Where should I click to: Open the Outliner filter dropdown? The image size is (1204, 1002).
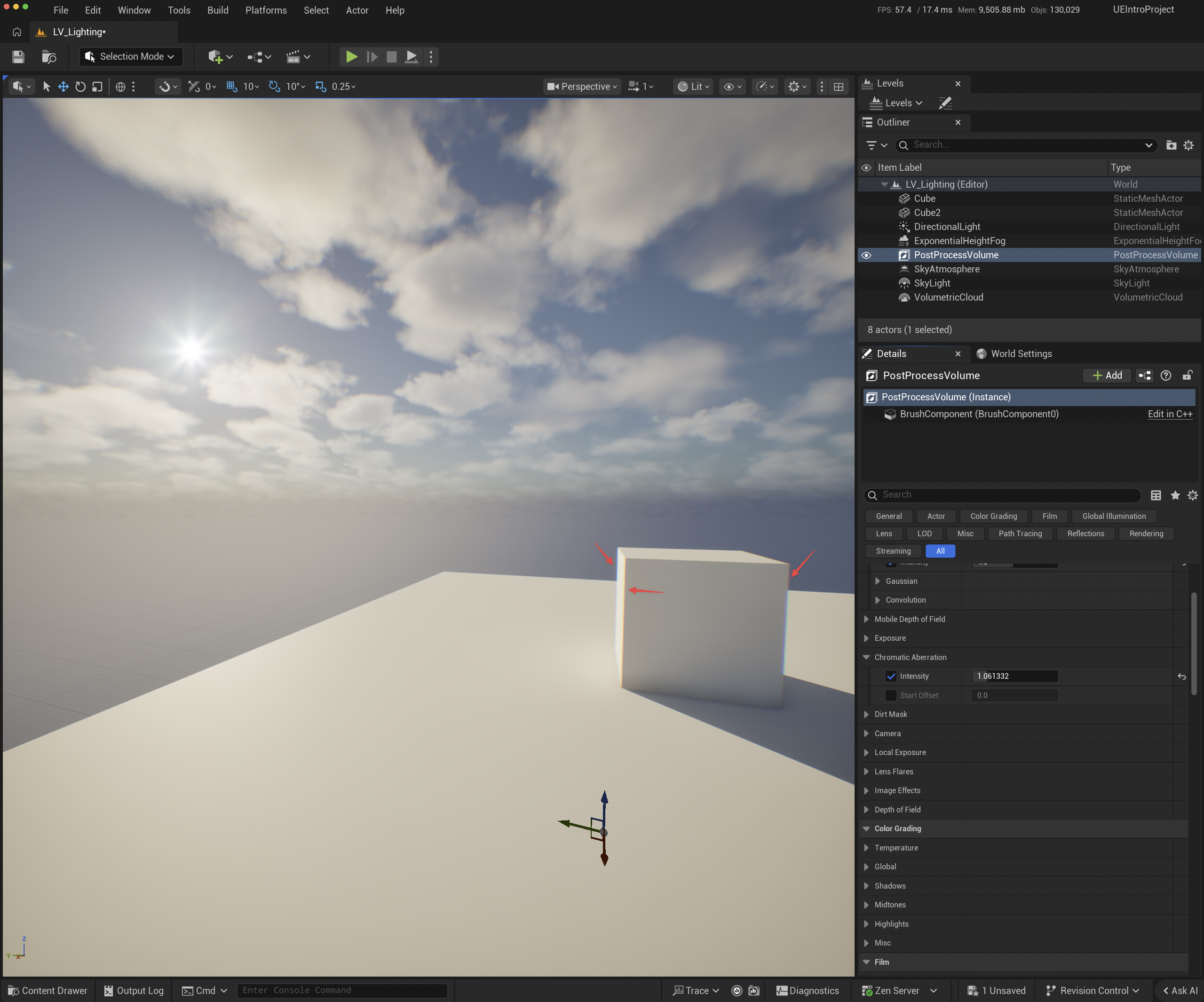click(x=877, y=145)
